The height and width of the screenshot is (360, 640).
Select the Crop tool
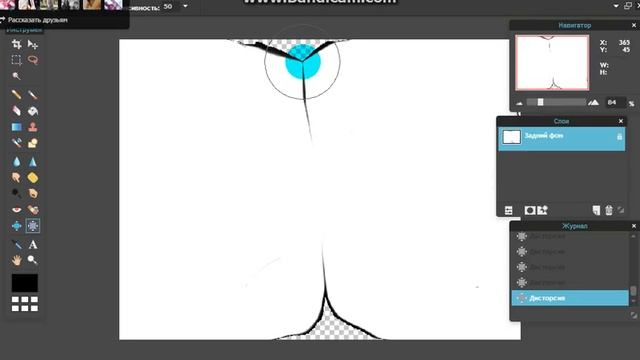[16, 44]
